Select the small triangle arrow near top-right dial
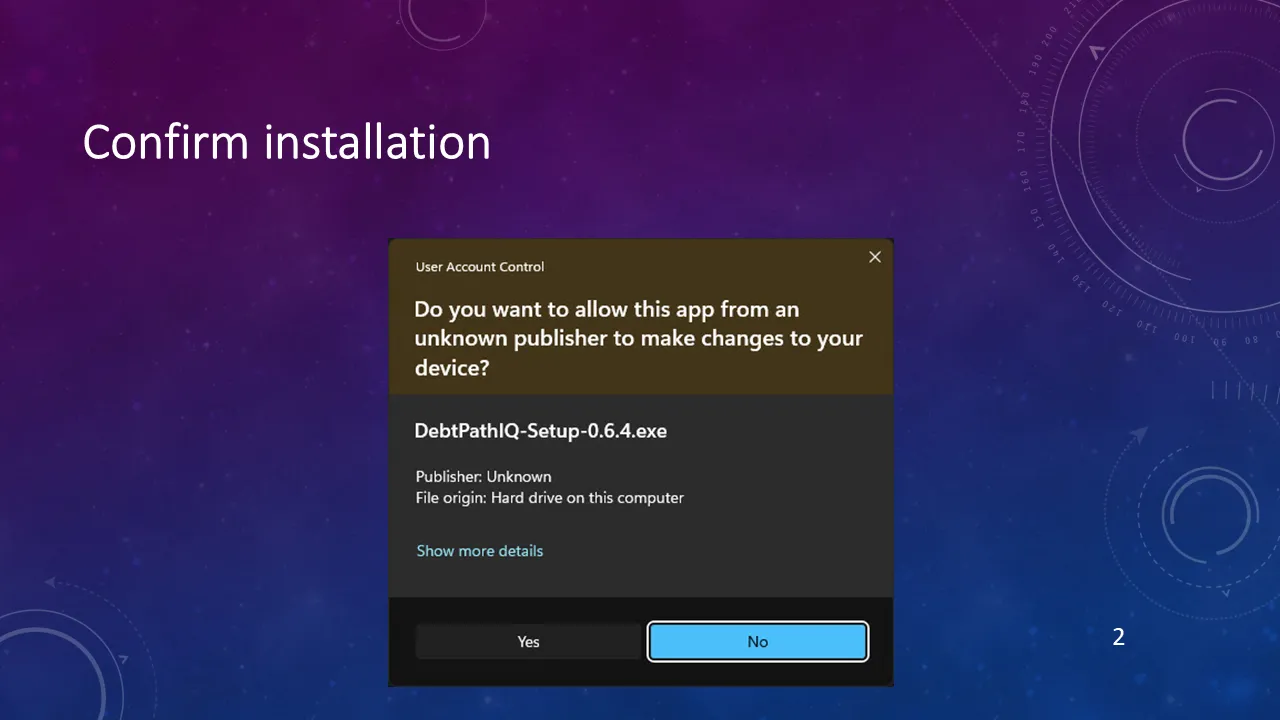1280x720 pixels. 1097,51
